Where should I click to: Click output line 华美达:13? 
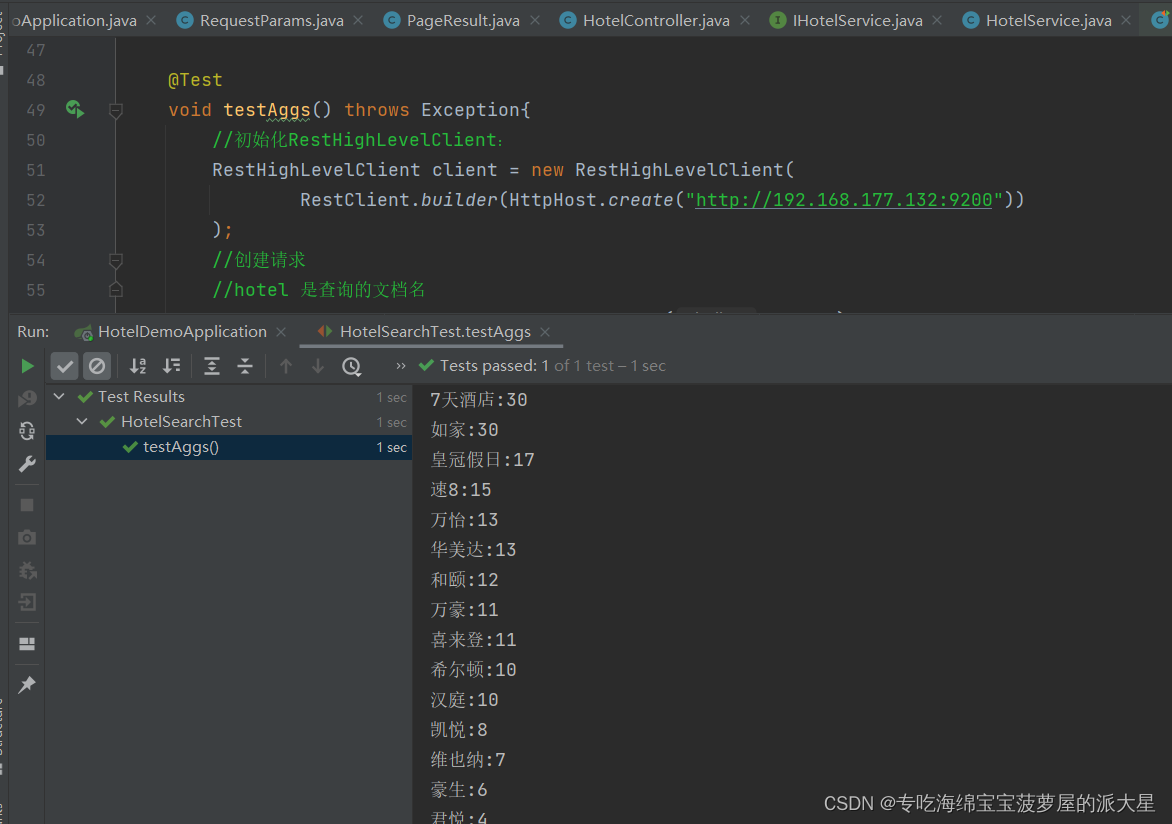[x=473, y=550]
